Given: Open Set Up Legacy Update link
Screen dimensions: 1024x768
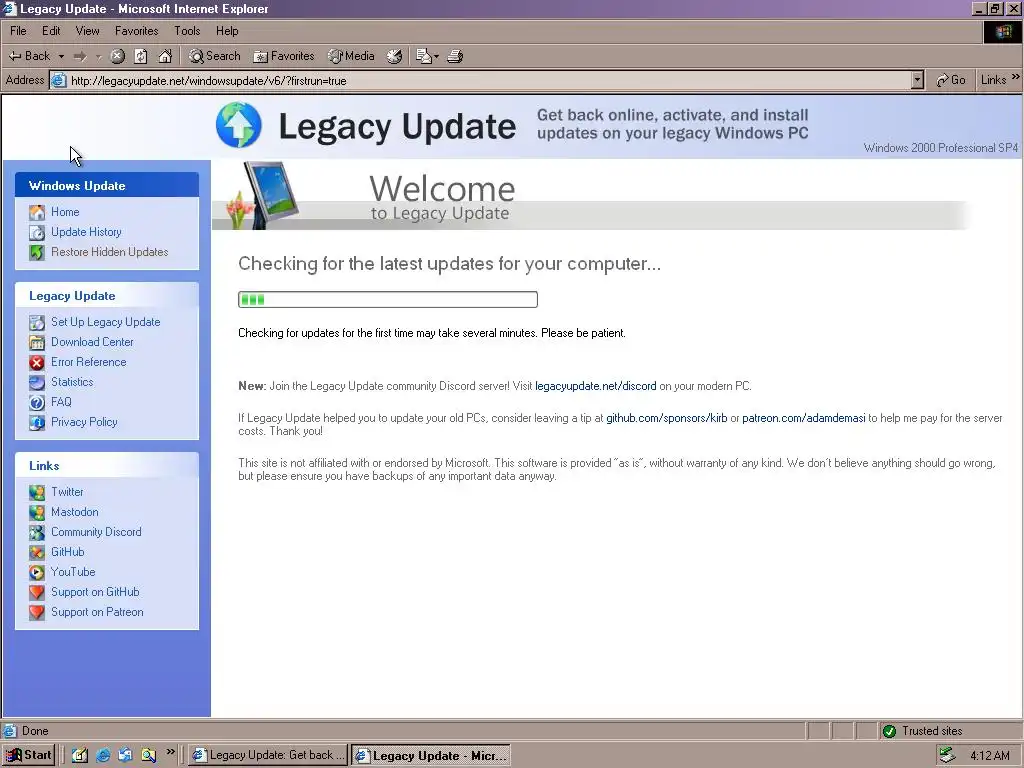Looking at the screenshot, I should [x=106, y=322].
